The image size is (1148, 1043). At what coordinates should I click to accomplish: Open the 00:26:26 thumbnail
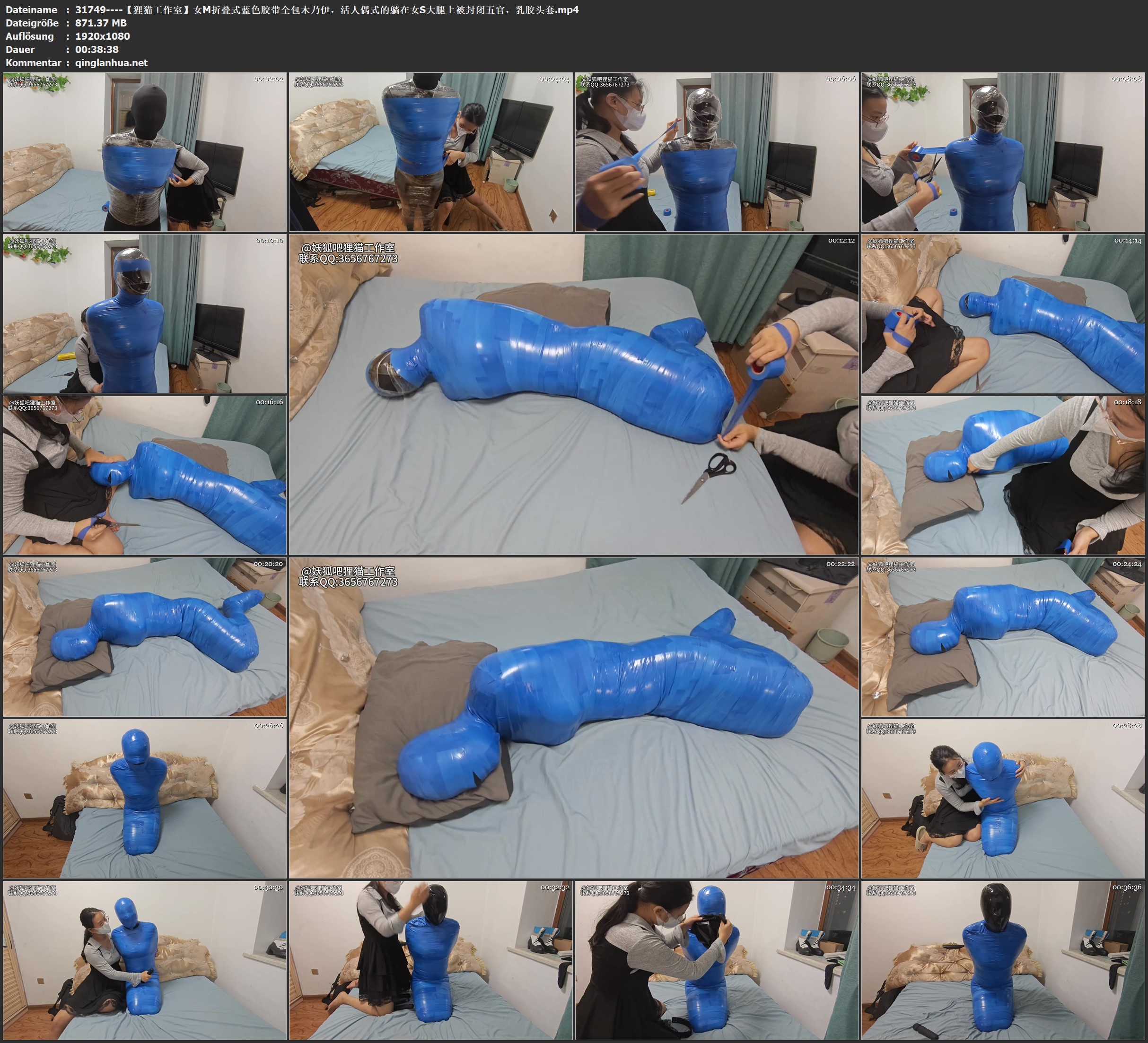tap(145, 799)
